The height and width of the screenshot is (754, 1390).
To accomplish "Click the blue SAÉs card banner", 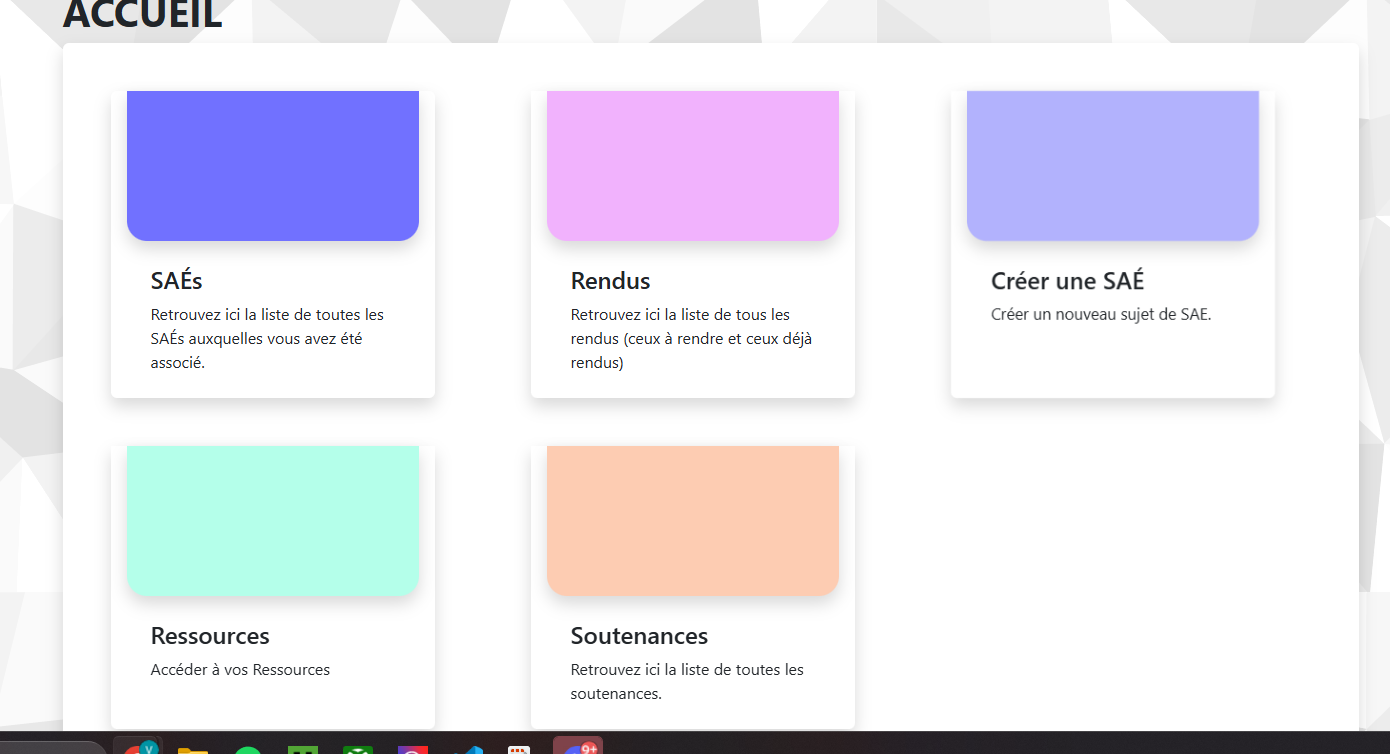I will [x=272, y=165].
